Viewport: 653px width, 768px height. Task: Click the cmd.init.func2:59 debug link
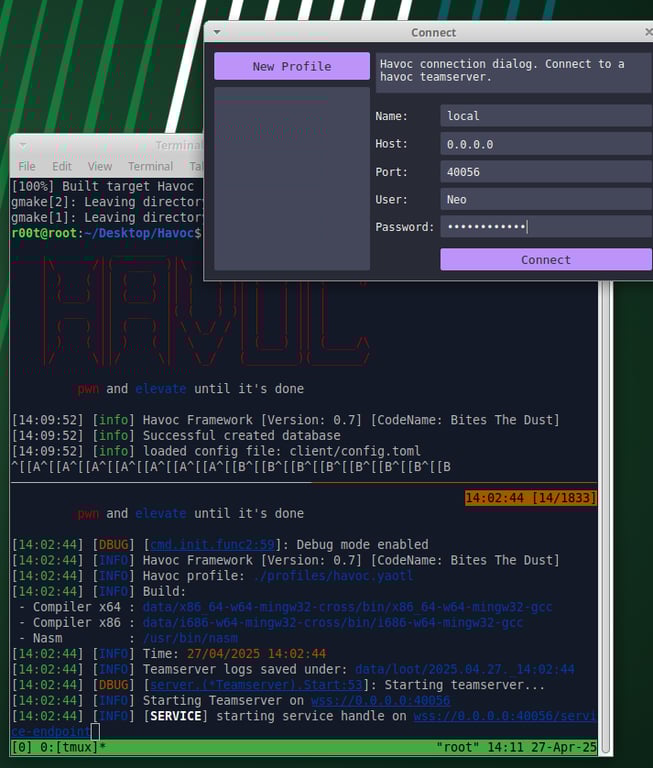point(213,545)
